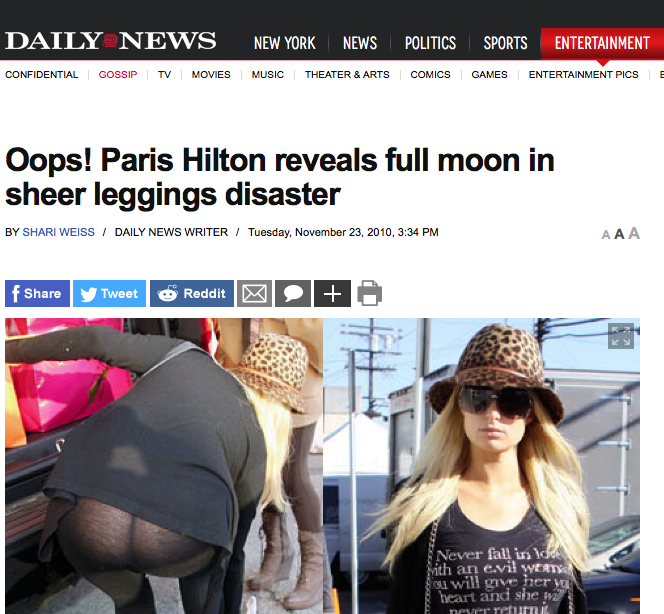Image resolution: width=664 pixels, height=614 pixels.
Task: Open the Entertainment section tab
Action: tap(602, 43)
